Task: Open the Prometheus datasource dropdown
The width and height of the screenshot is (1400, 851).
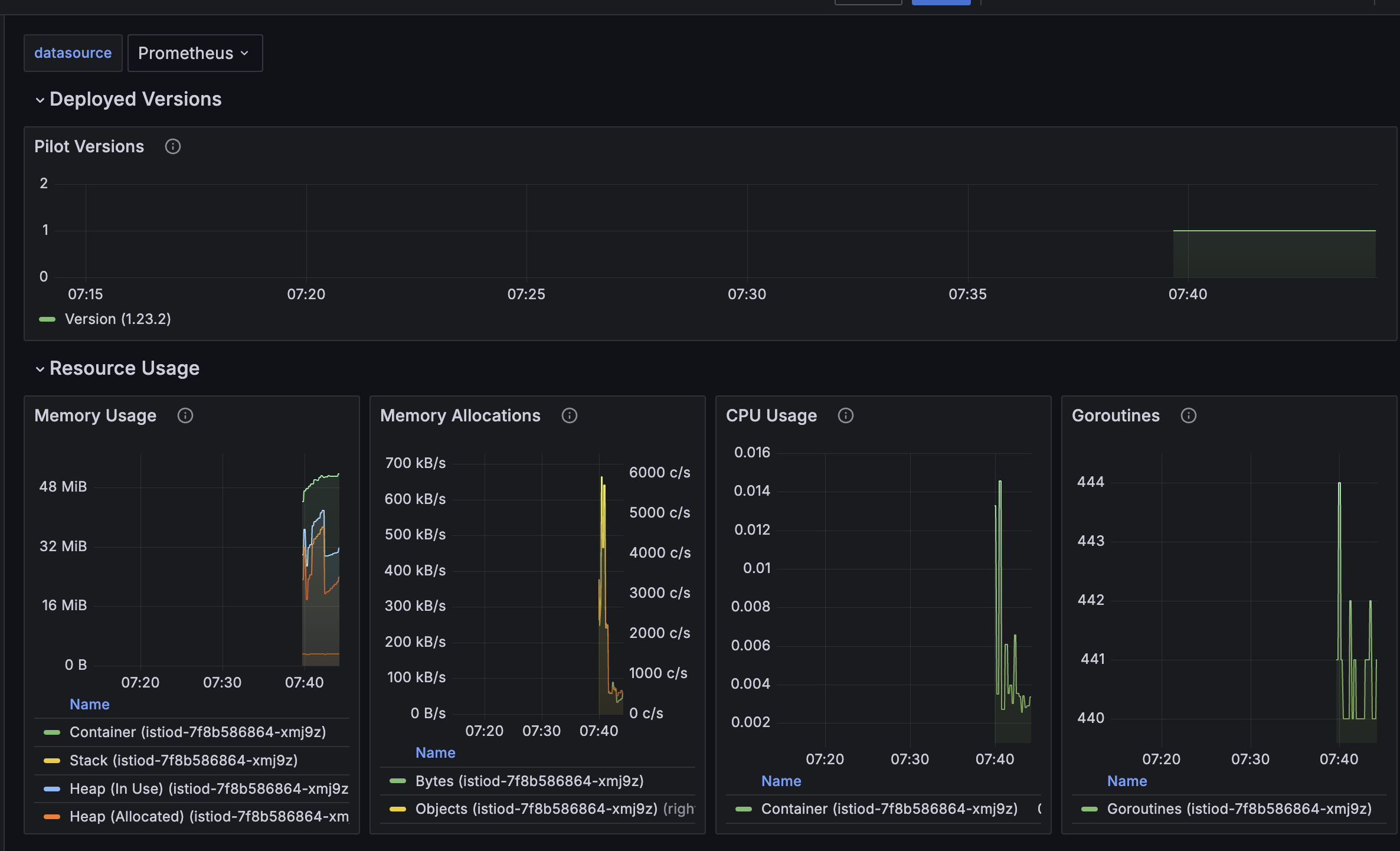Action: pyautogui.click(x=194, y=53)
